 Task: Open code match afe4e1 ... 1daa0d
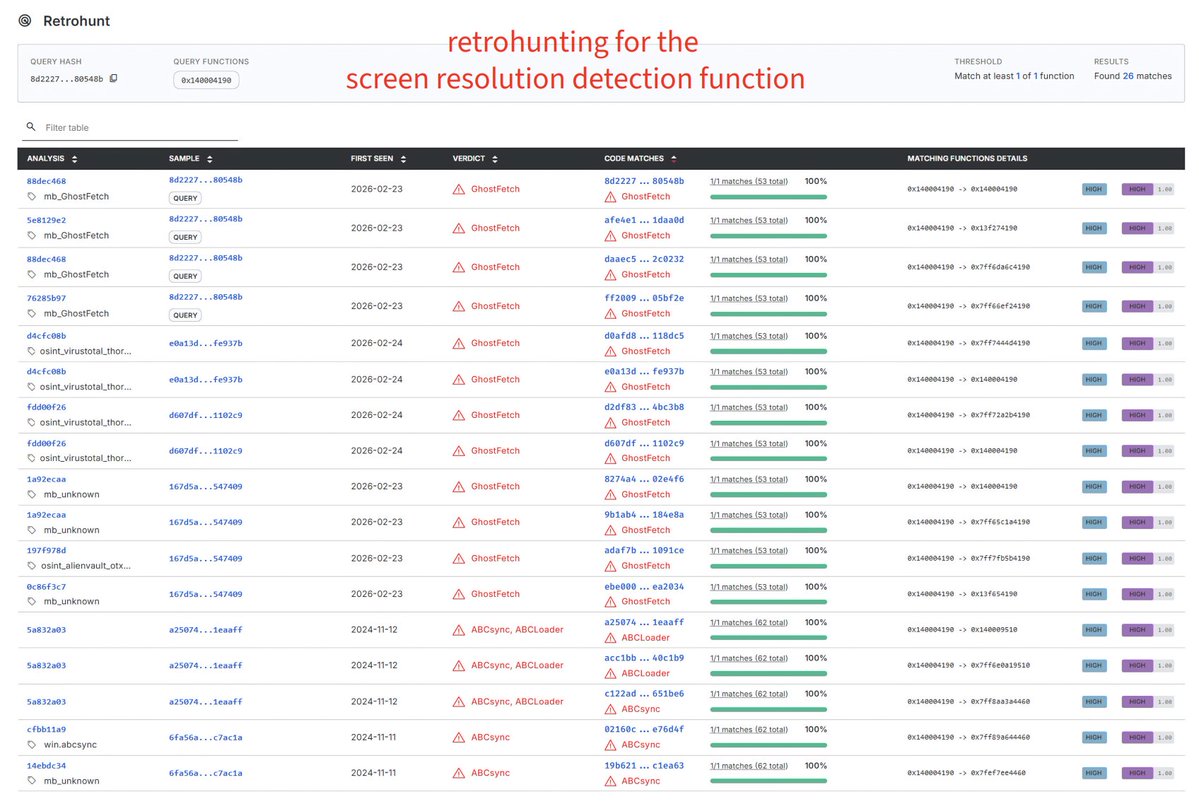(x=644, y=220)
